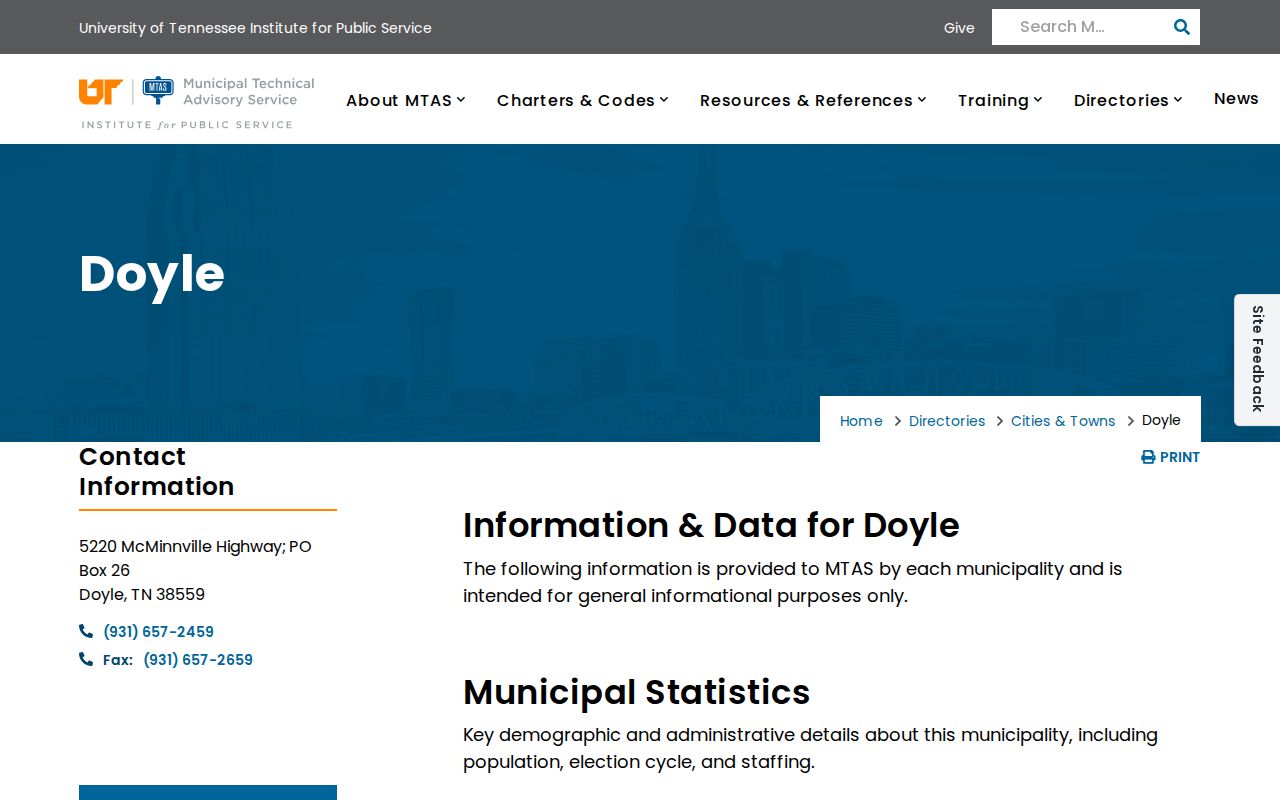Open the Resources & References dropdown
The image size is (1280, 800).
(x=813, y=100)
